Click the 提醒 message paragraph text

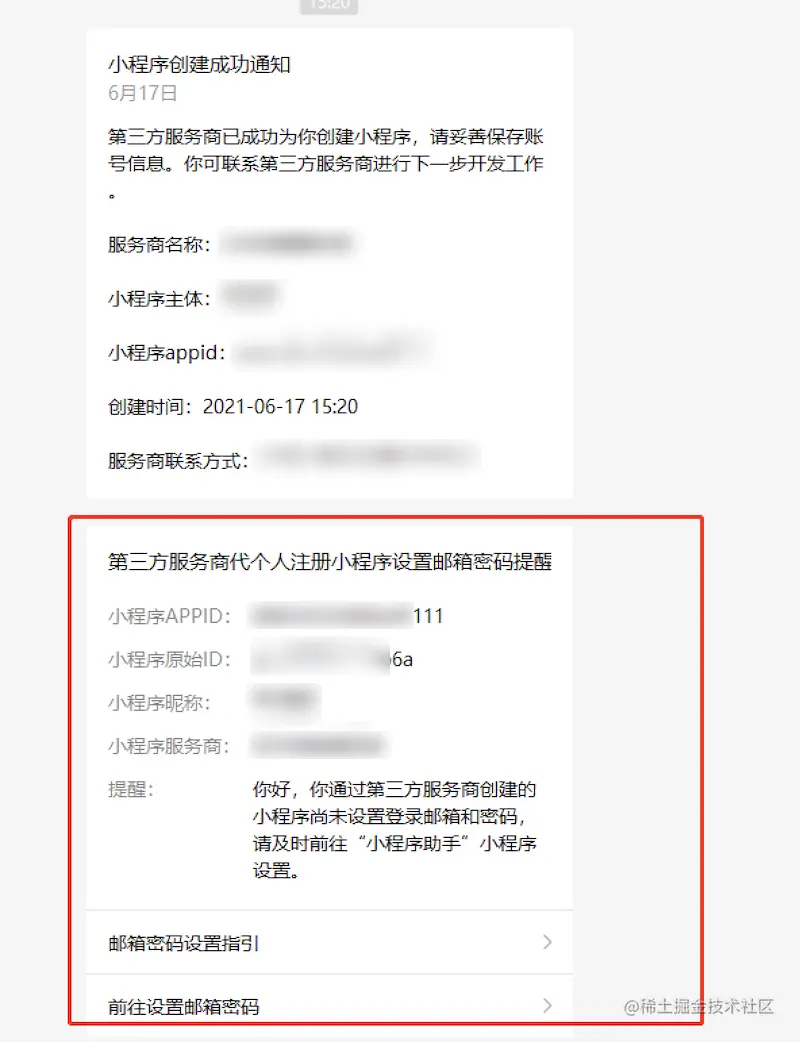point(395,829)
